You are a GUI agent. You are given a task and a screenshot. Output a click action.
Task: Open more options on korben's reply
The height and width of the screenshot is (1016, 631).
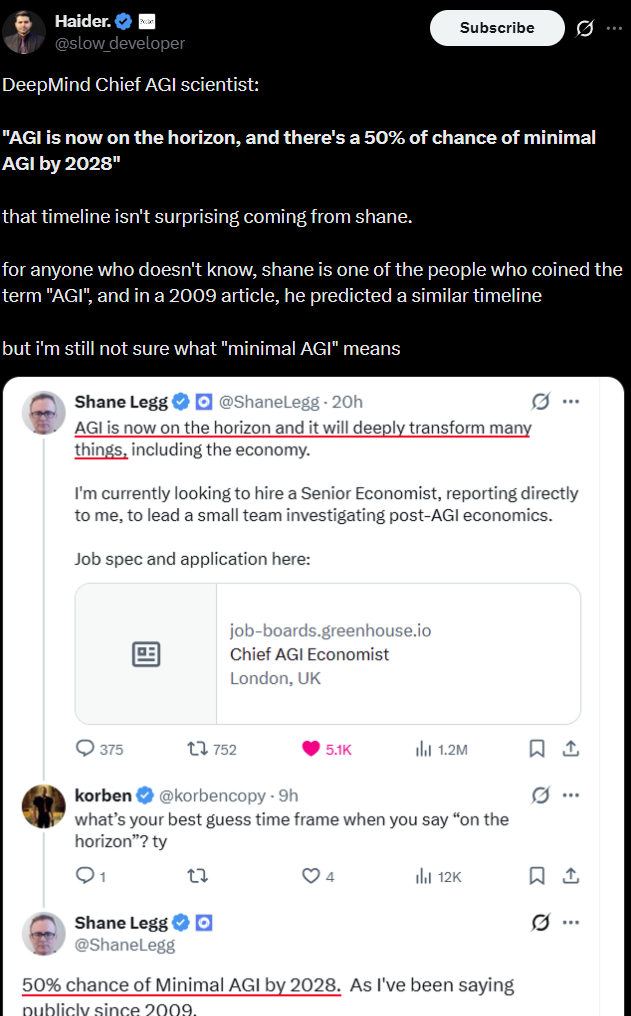[x=571, y=795]
